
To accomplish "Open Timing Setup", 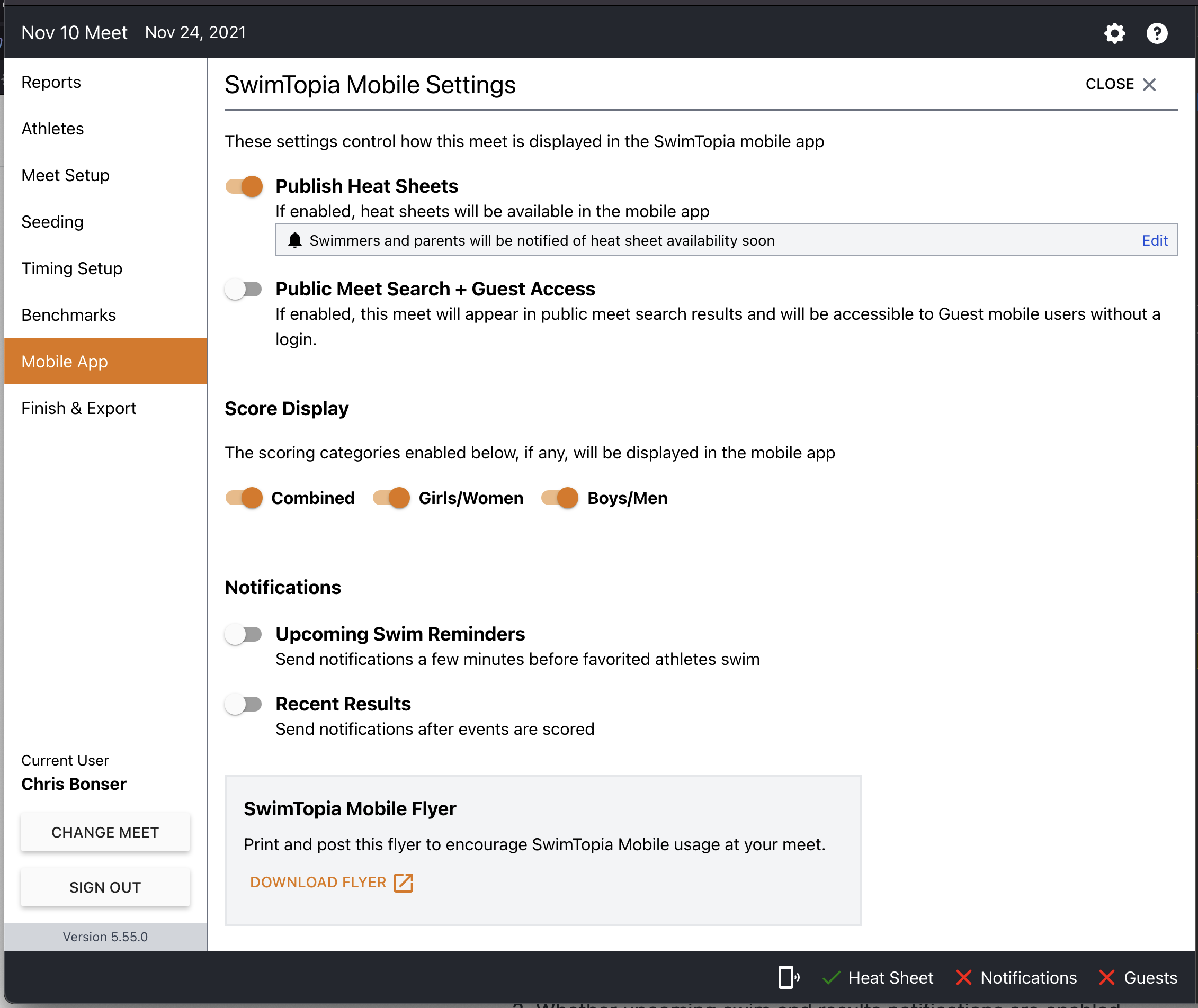I will click(x=106, y=268).
